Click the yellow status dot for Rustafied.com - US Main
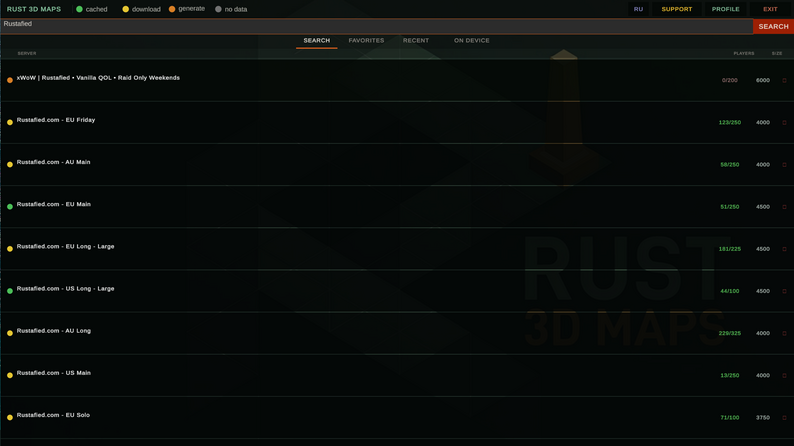The image size is (794, 446). 10,375
